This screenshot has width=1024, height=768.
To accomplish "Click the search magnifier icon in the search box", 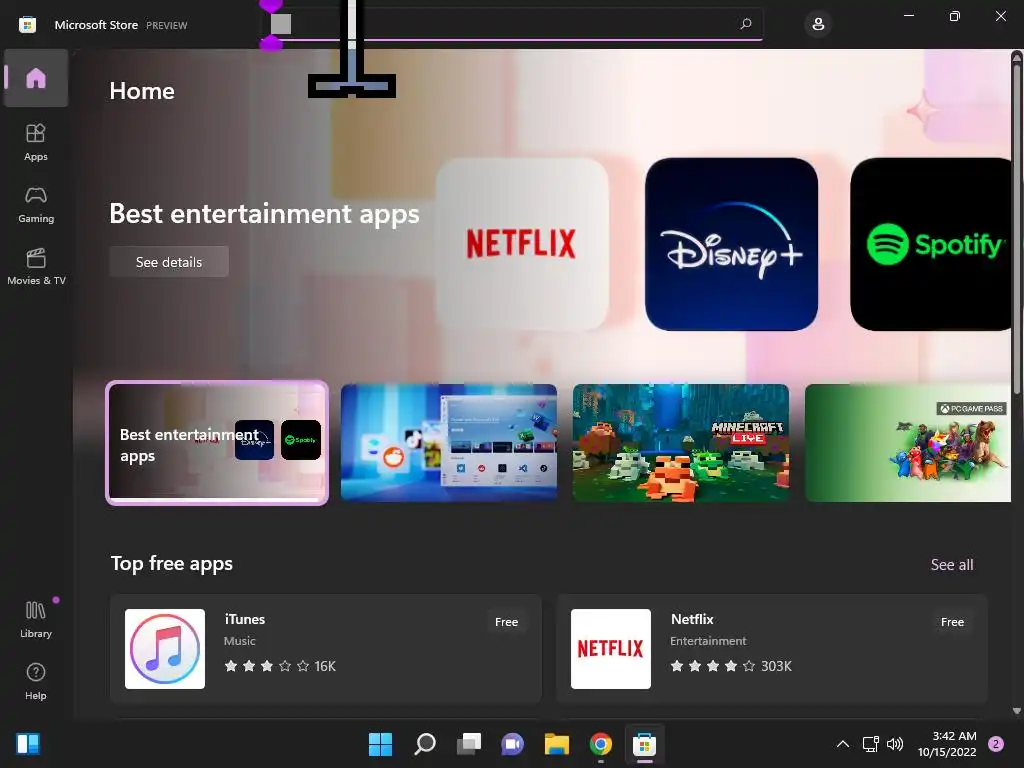I will coord(746,24).
